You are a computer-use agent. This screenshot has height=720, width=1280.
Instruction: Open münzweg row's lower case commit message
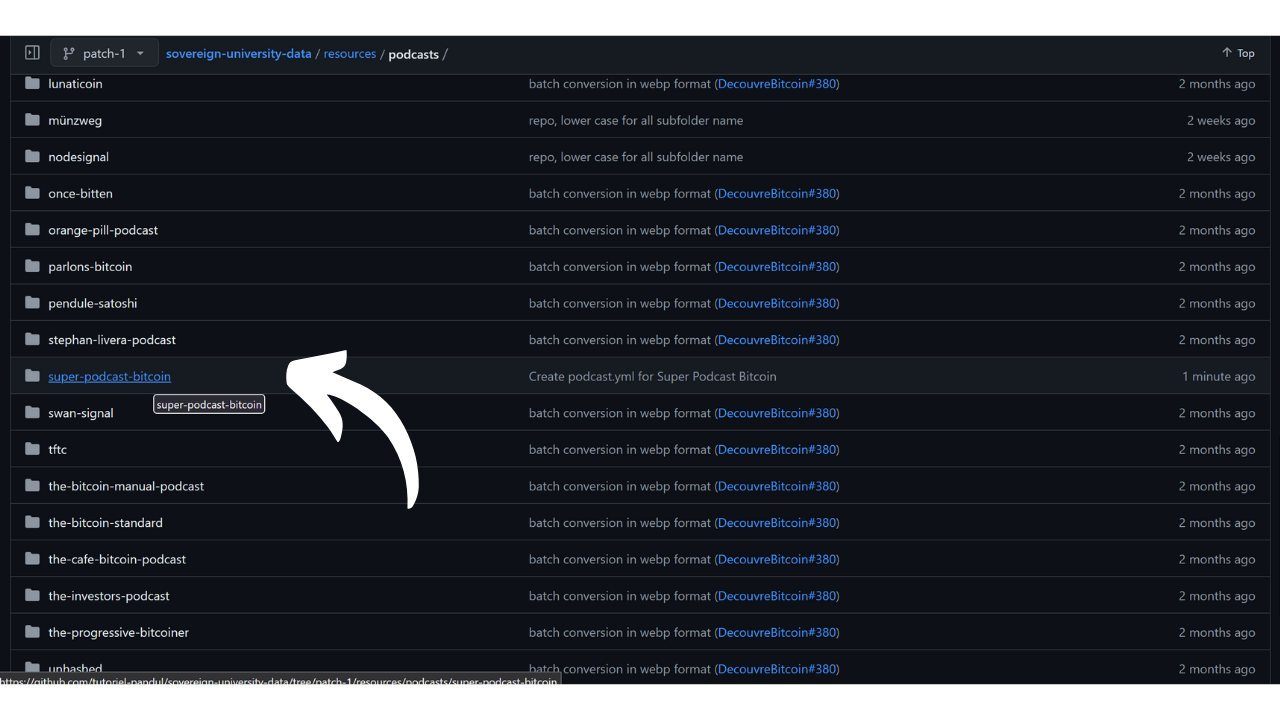click(x=636, y=120)
